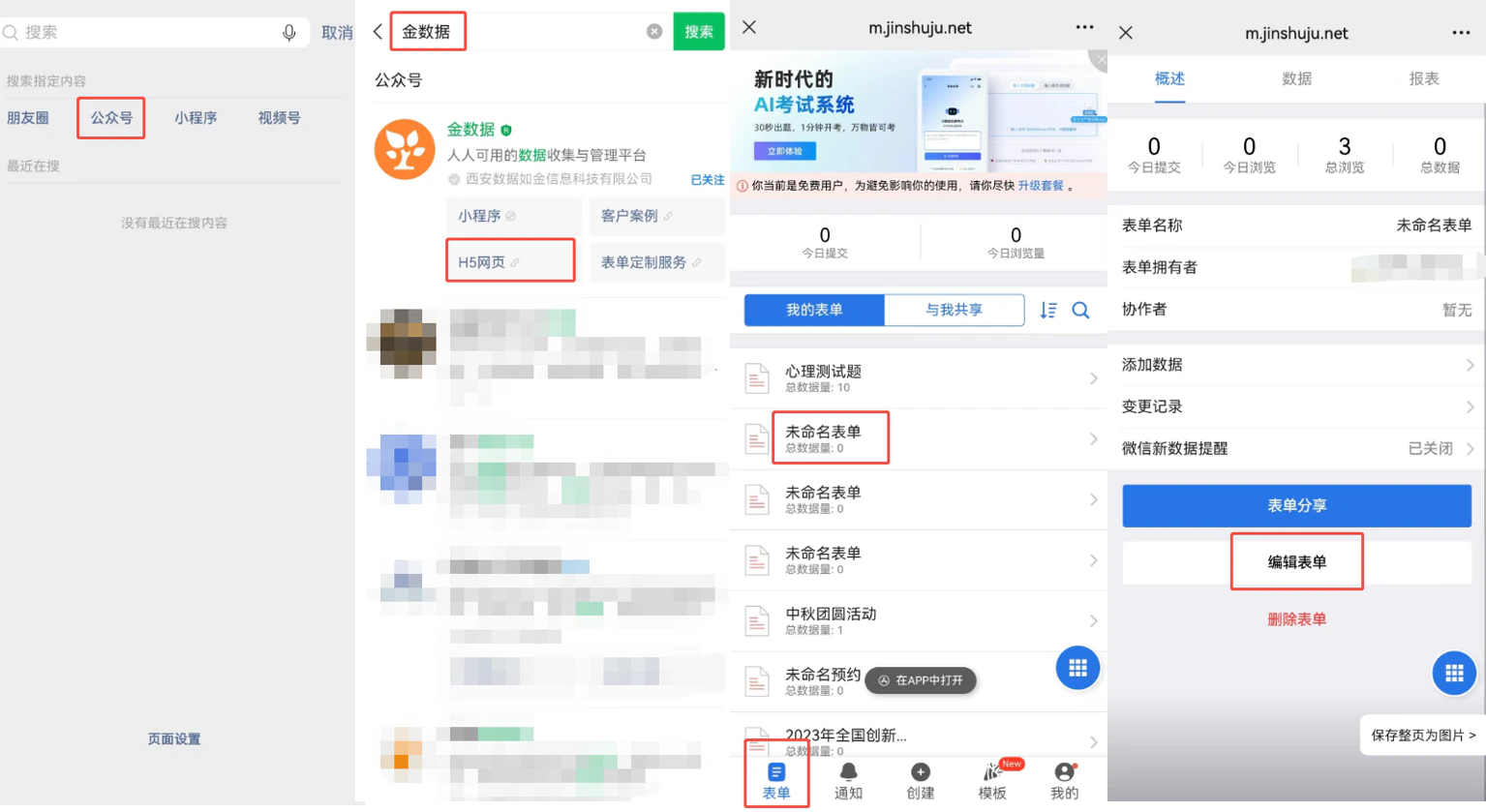Close the form list page with X
1486x812 pixels.
[749, 28]
